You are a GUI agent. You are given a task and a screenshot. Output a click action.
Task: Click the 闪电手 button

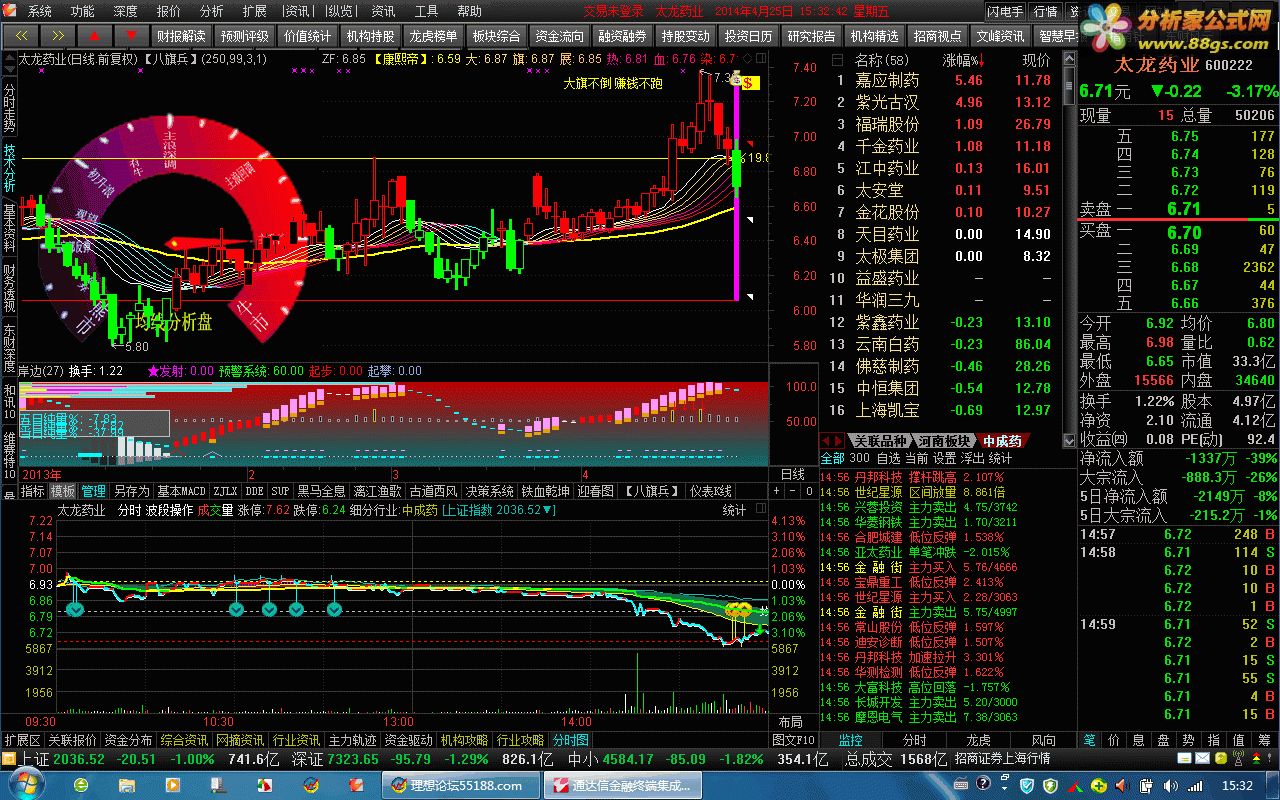[1005, 11]
